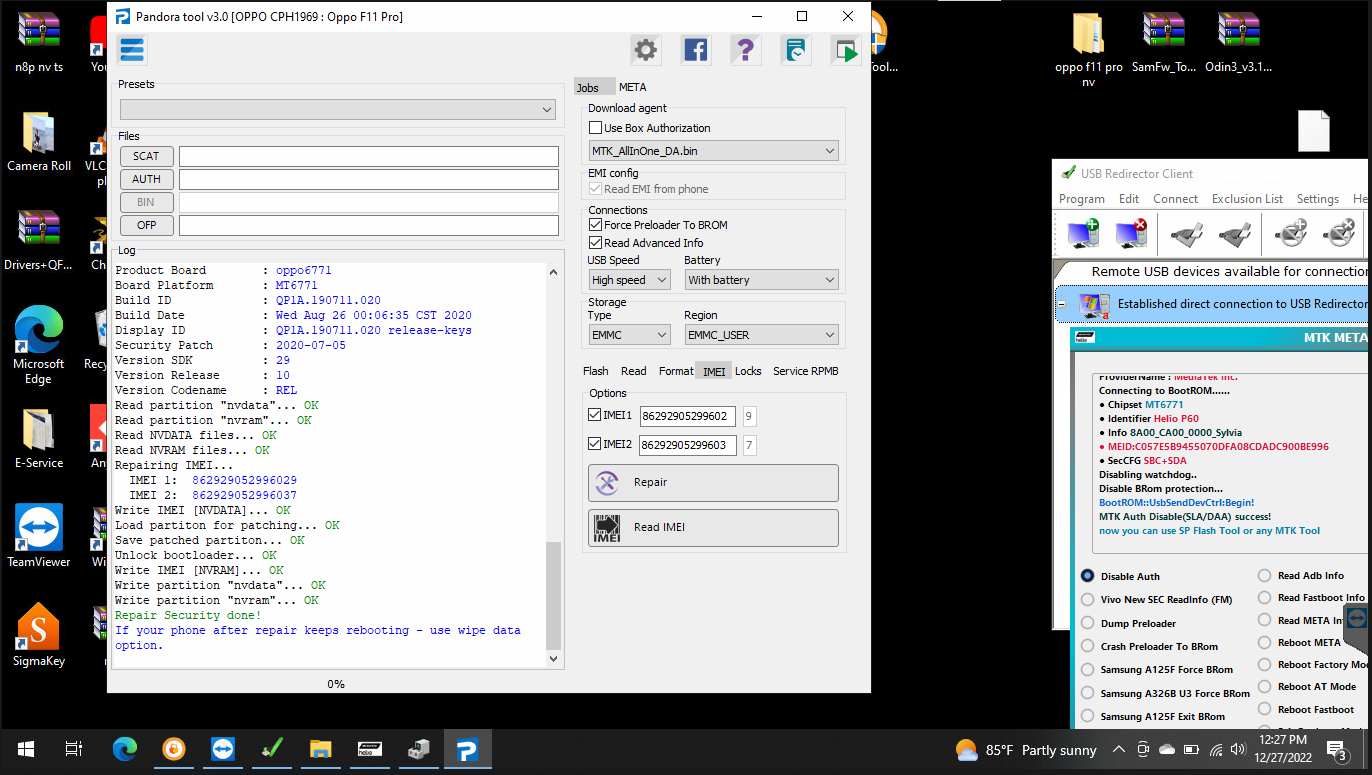This screenshot has height=775, width=1372.
Task: Select Vivo New SEC ReadInfo (FM) option
Action: point(1087,599)
